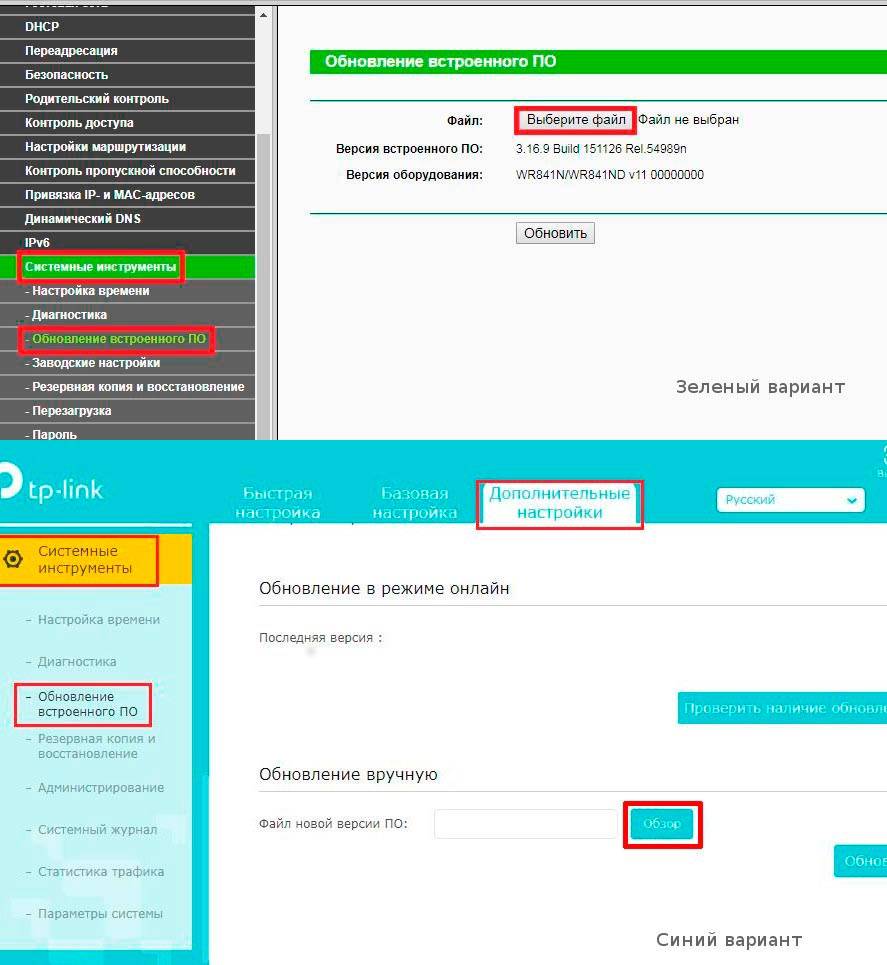
Task: Open Системный журнал item
Action: click(97, 830)
